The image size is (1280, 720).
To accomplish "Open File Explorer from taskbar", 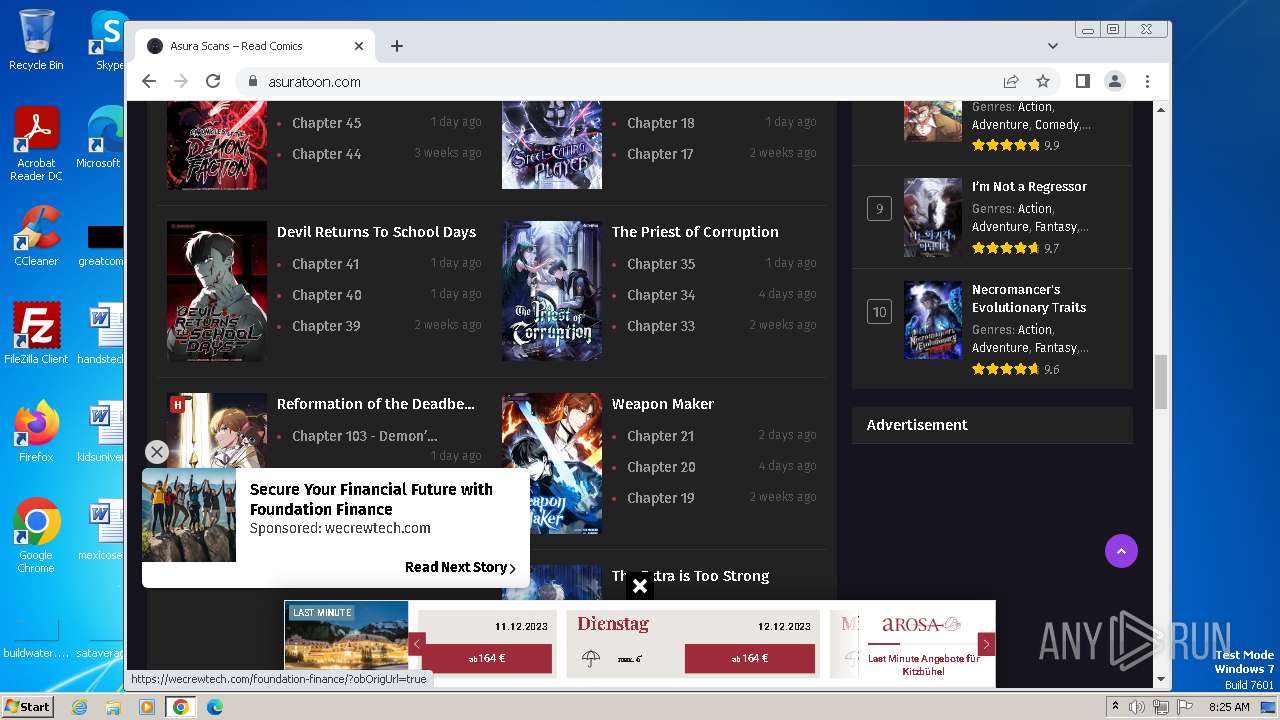I will (x=113, y=706).
